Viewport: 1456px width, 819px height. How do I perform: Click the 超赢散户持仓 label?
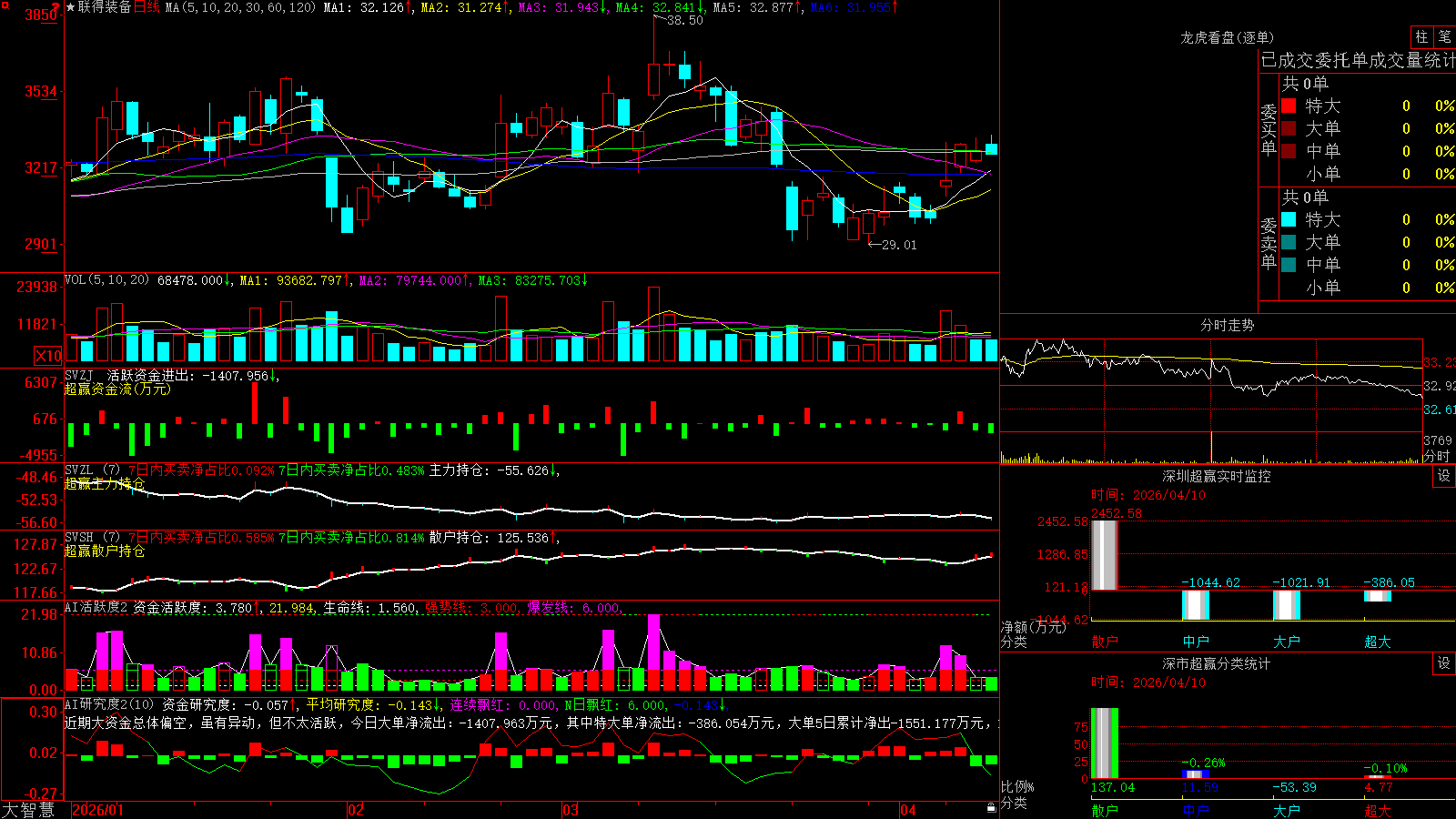(105, 551)
